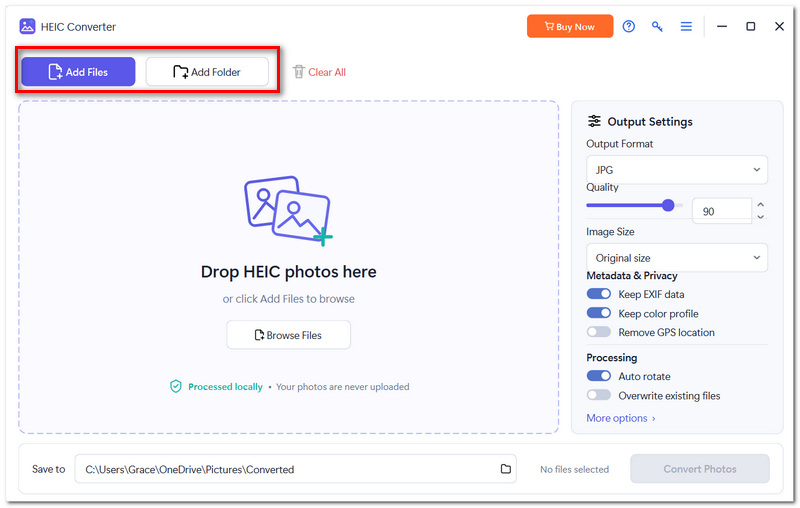
Task: Minimize the HEIC Converter window
Action: pos(721,27)
